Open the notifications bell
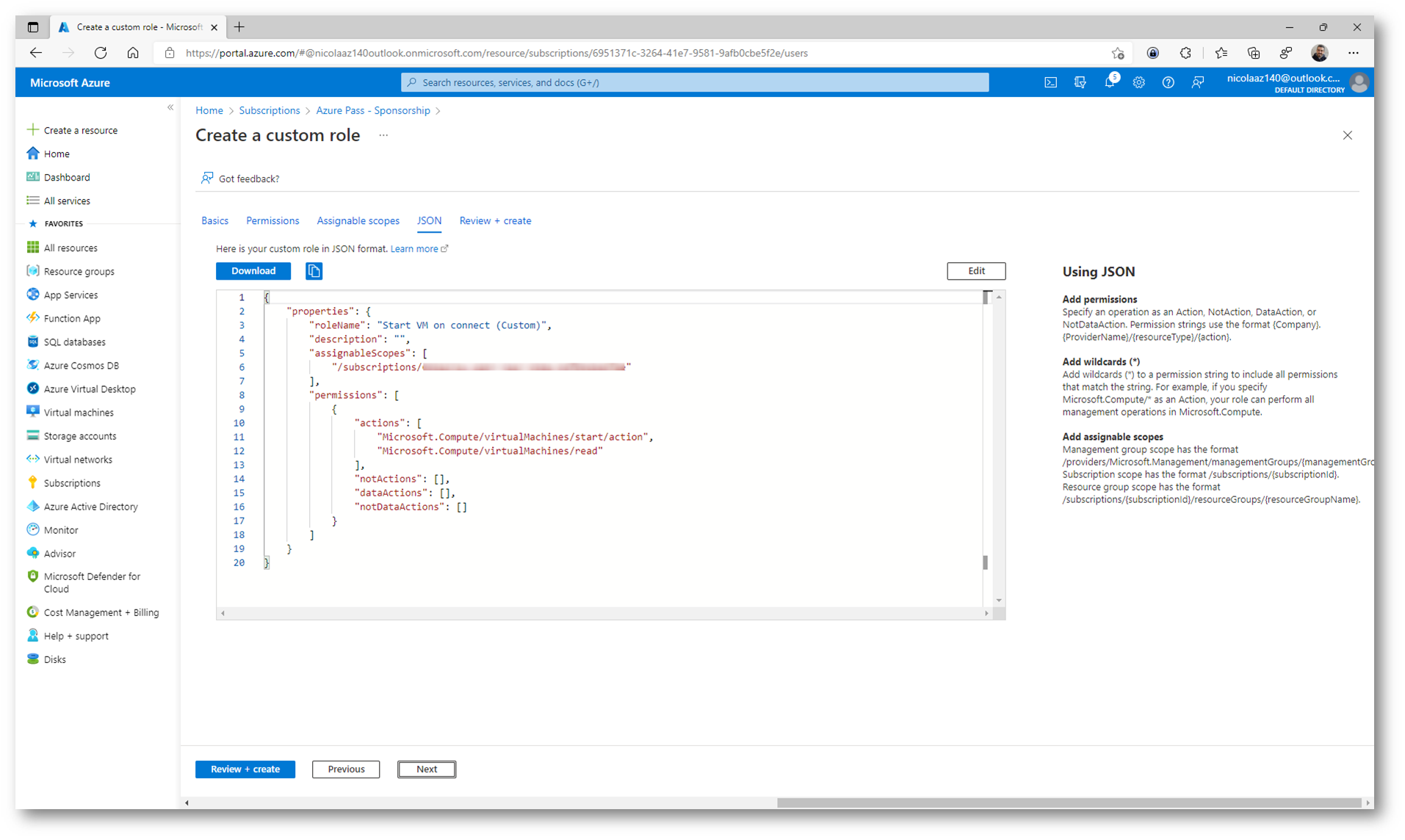This screenshot has height=840, width=1405. click(x=1109, y=82)
